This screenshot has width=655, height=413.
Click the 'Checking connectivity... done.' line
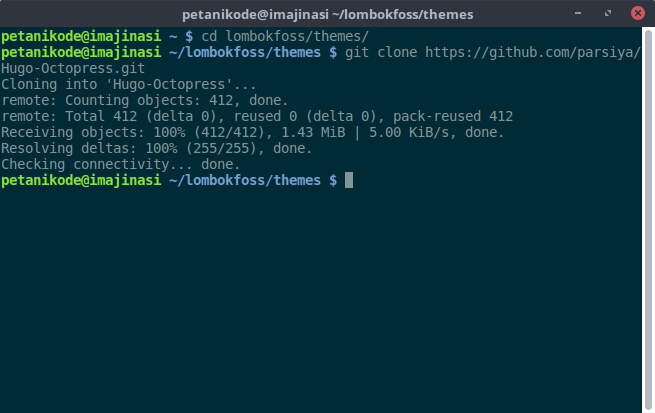[x=121, y=164]
